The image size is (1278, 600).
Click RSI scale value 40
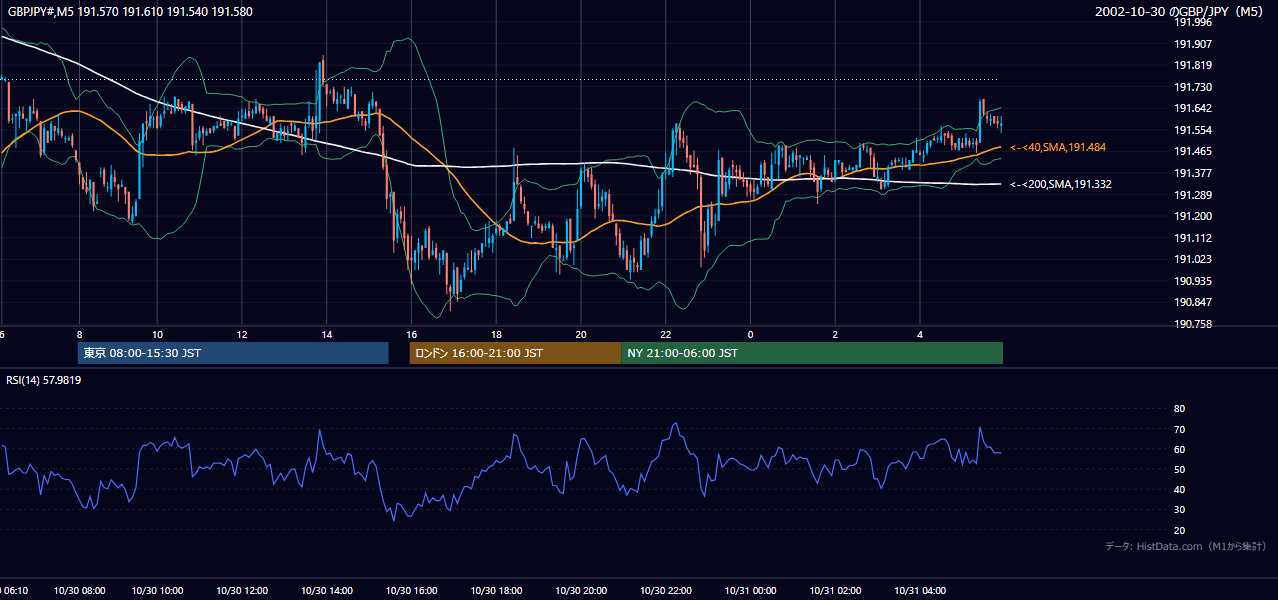[x=1179, y=490]
